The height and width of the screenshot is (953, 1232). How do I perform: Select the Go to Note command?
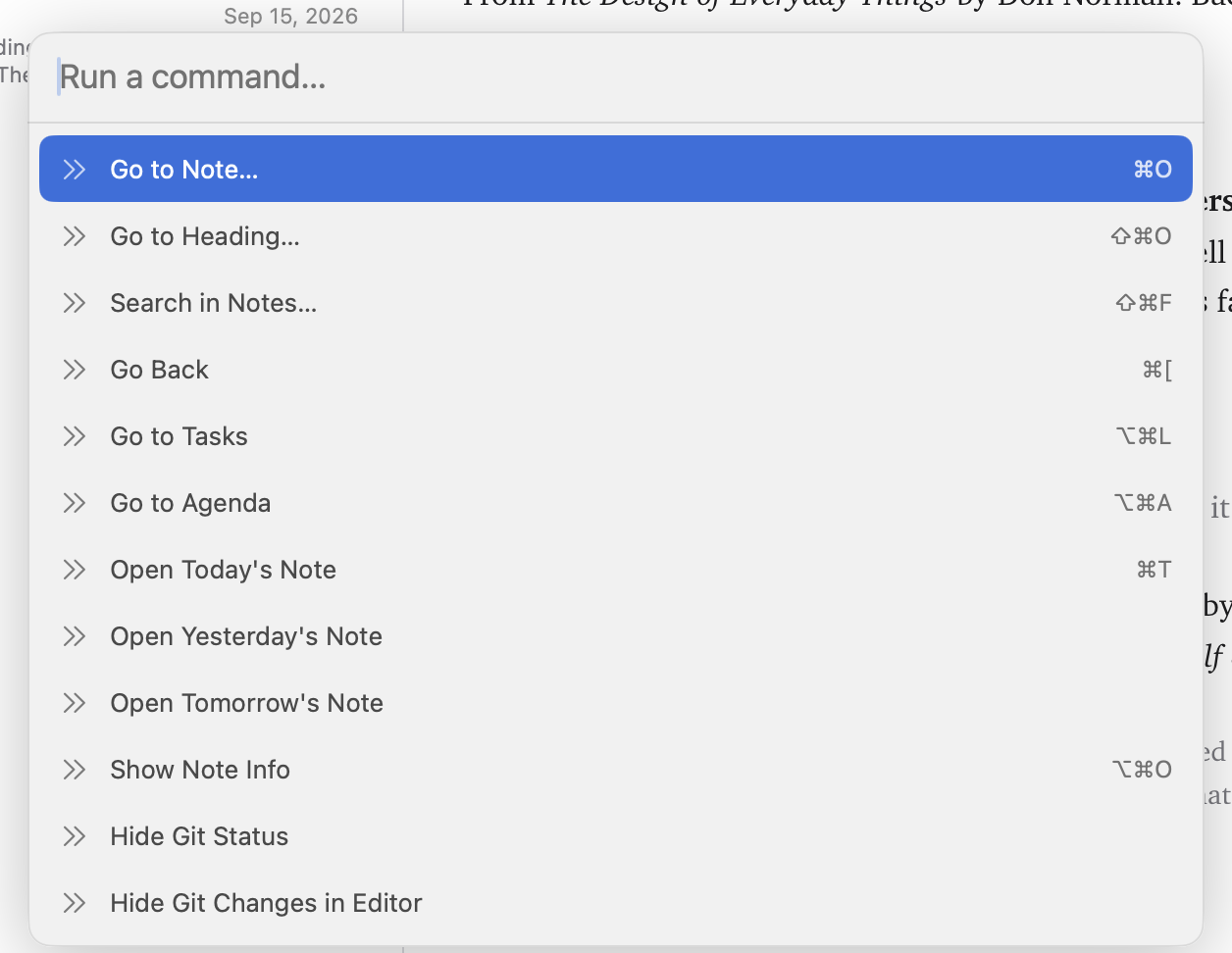click(616, 169)
